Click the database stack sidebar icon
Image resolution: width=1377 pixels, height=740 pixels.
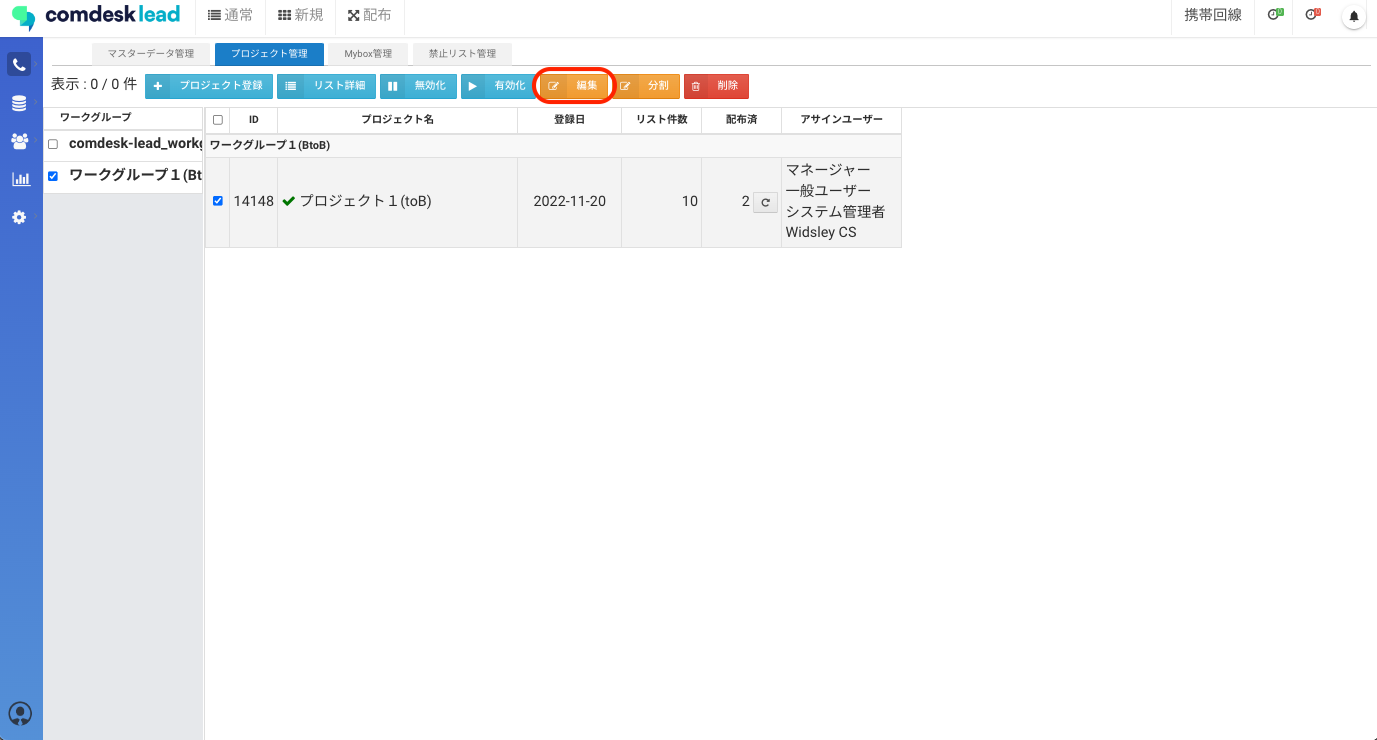pyautogui.click(x=19, y=104)
